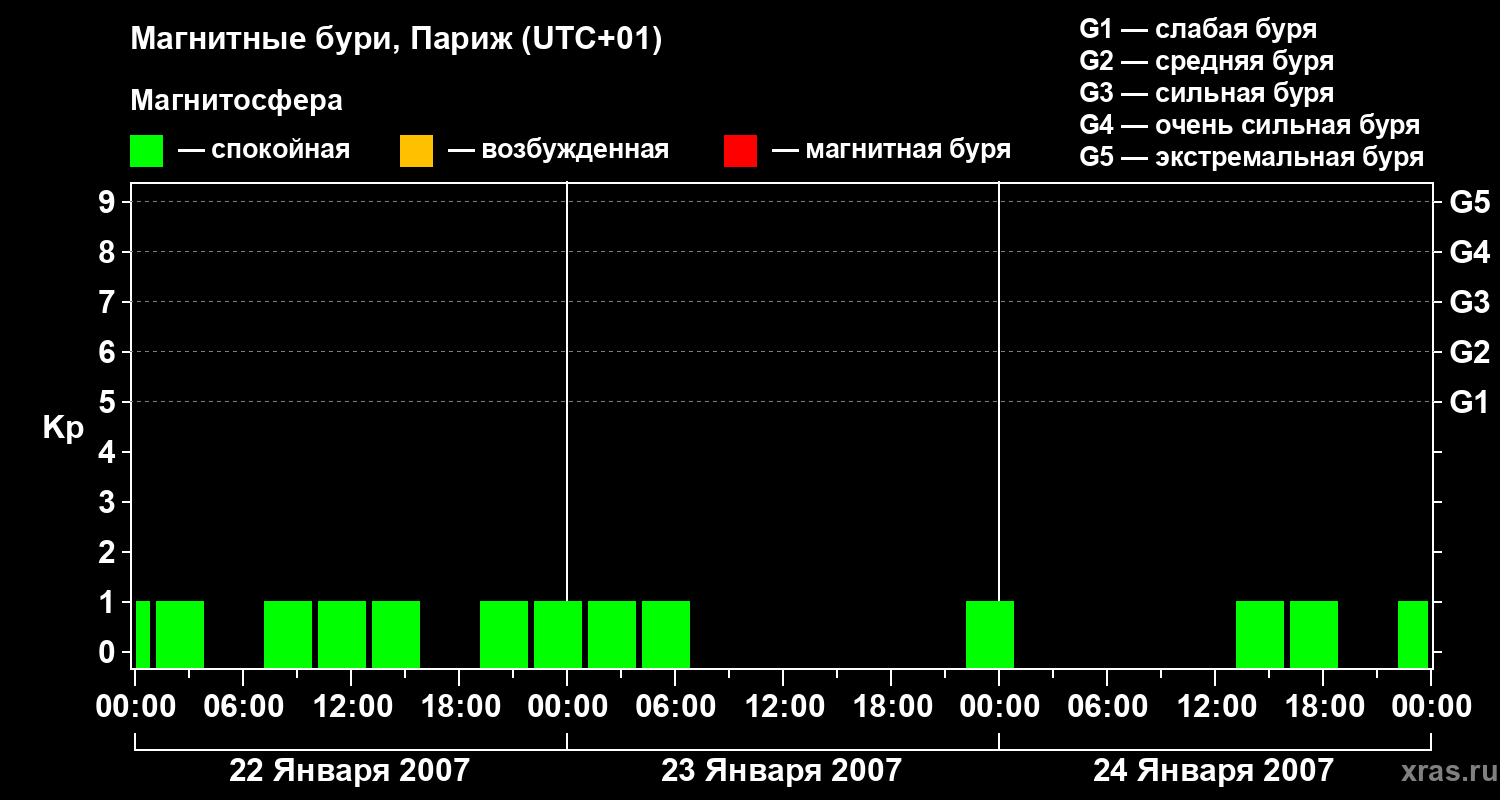Image resolution: width=1500 pixels, height=800 pixels.
Task: Click the green bar at 10:00–13:00 on 22 January
Action: click(342, 634)
